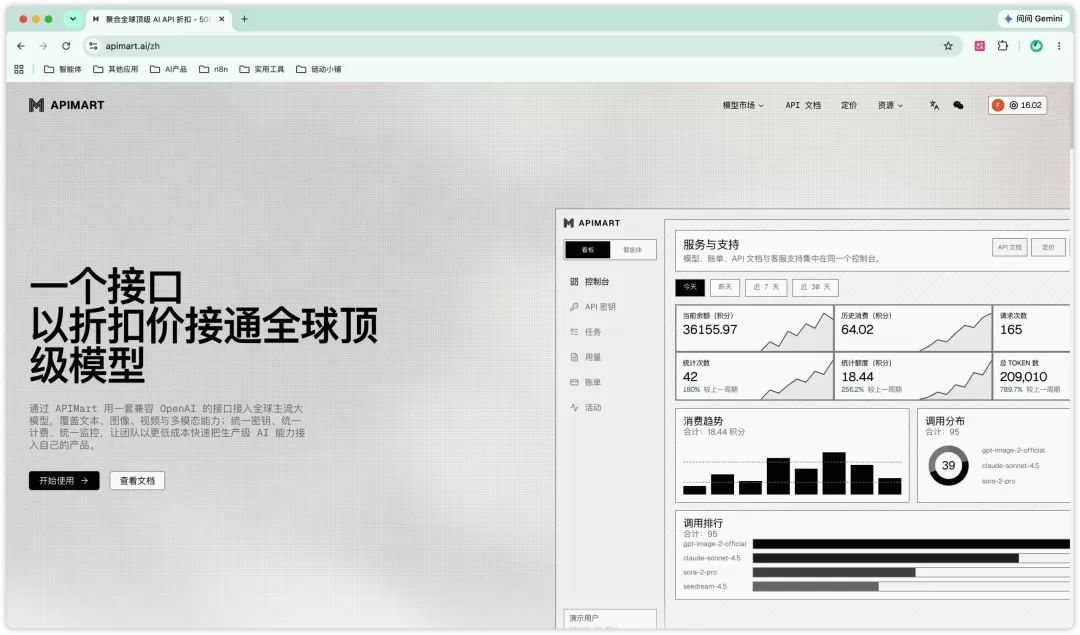Screen dimensions: 1080x635
Task: Select the 看板 tab in dashboard preview
Action: (588, 250)
